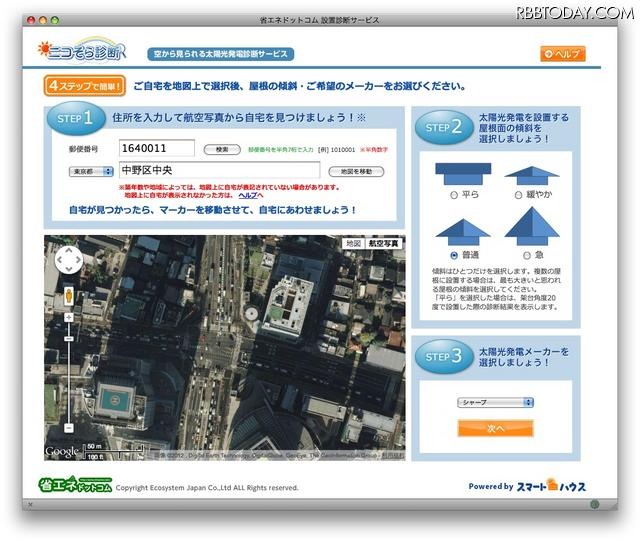Select the 平ら roof radio button
Image resolution: width=640 pixels, height=541 pixels.
pos(453,195)
